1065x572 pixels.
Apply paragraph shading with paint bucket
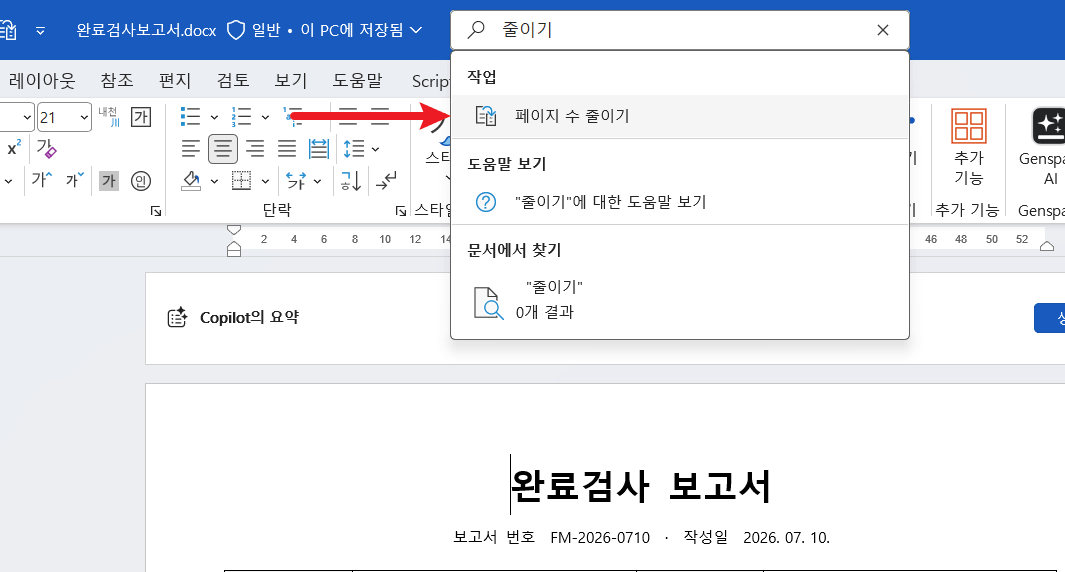(x=191, y=181)
